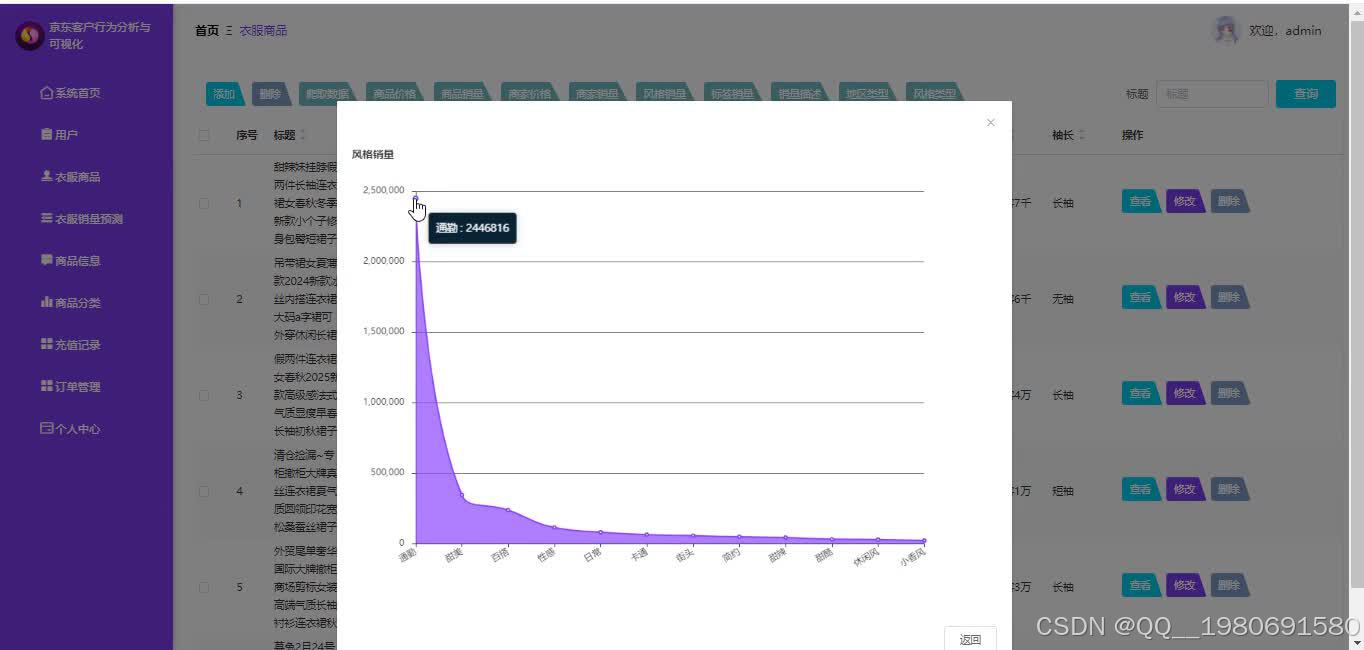Click the list icon beside 衣服销量预测

tap(46, 218)
